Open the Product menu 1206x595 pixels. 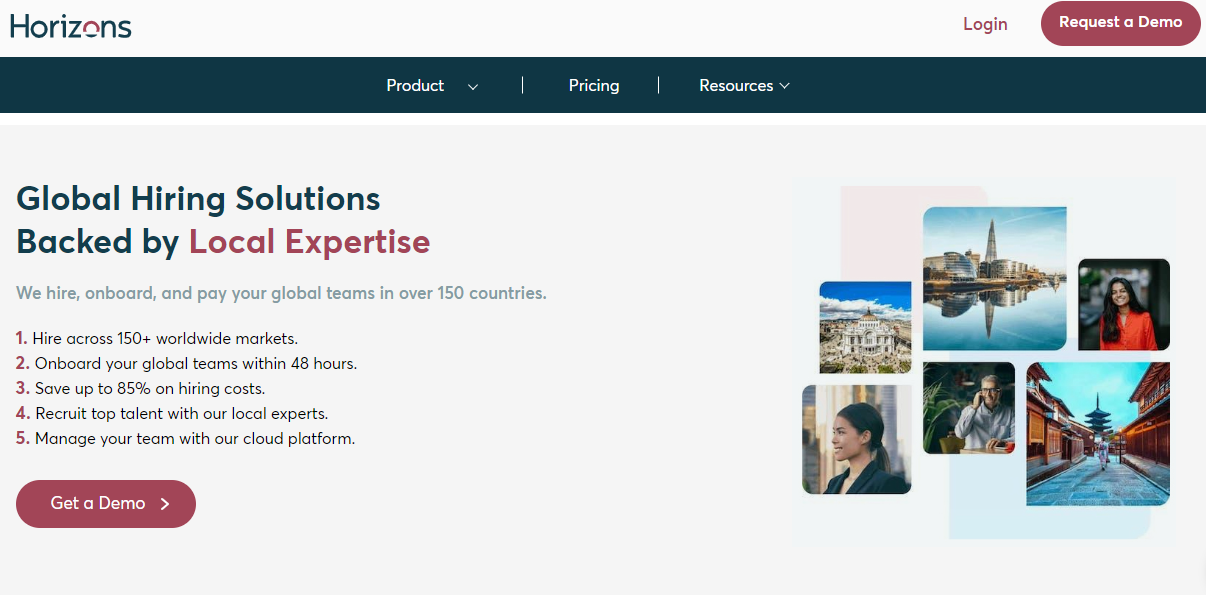415,85
